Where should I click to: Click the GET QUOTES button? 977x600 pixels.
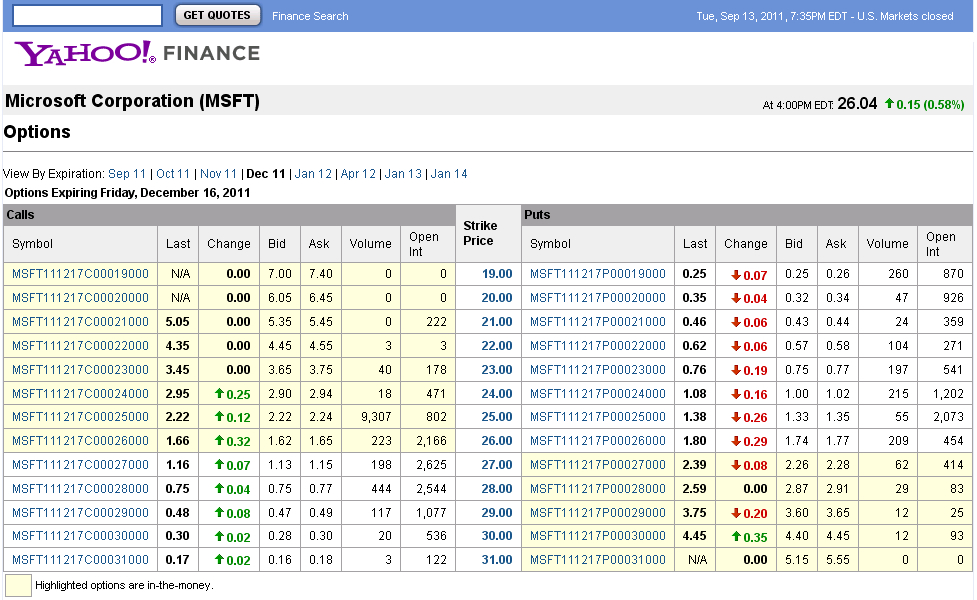click(x=217, y=16)
